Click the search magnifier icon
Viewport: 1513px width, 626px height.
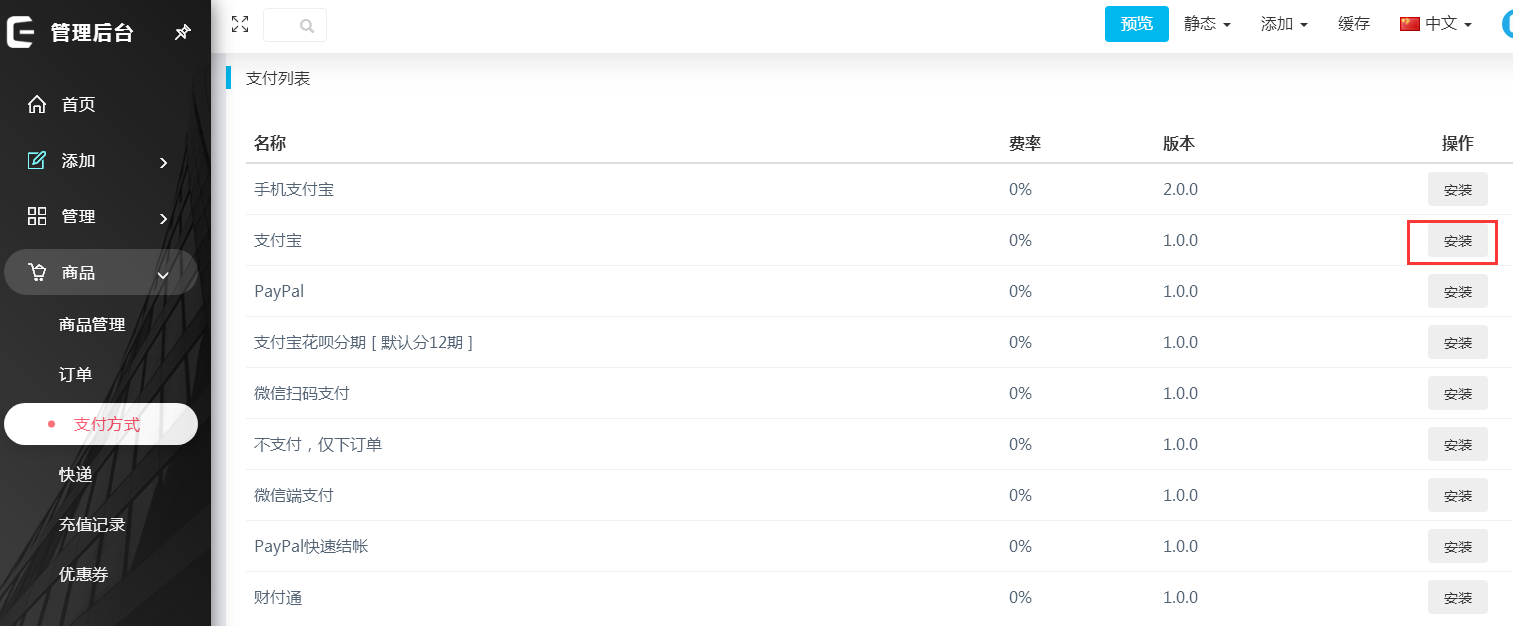pos(307,26)
